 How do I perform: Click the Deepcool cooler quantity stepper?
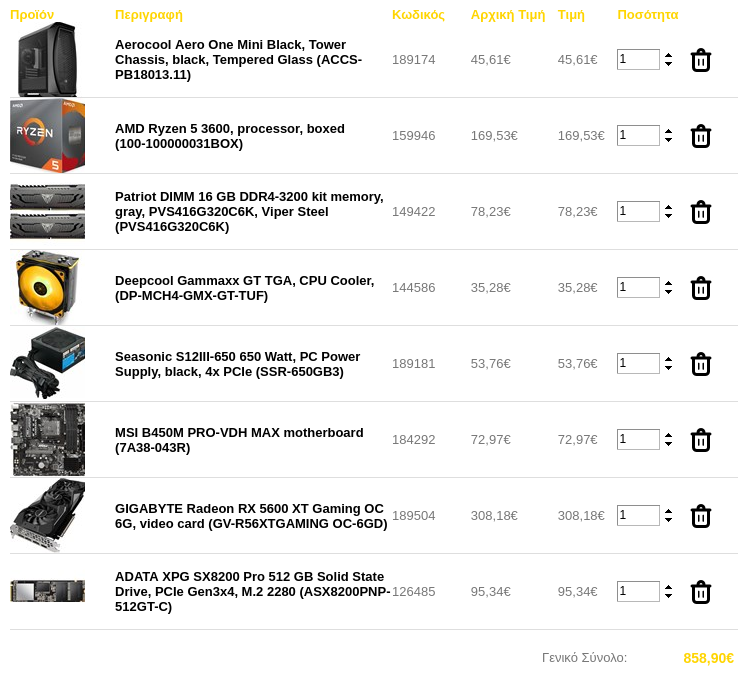(x=669, y=288)
